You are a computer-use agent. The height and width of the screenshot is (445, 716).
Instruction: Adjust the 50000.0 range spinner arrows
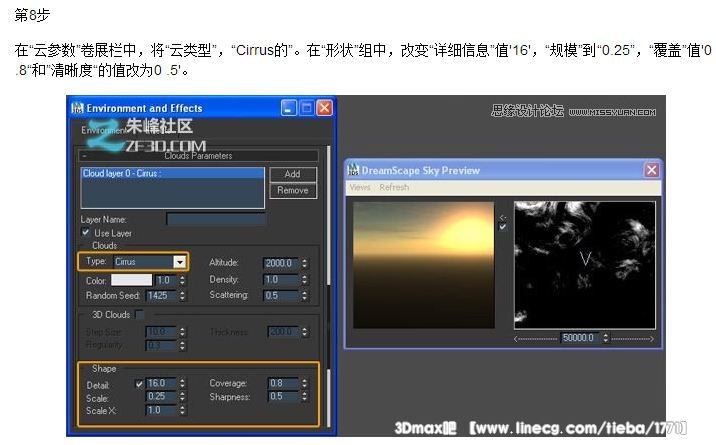(605, 338)
